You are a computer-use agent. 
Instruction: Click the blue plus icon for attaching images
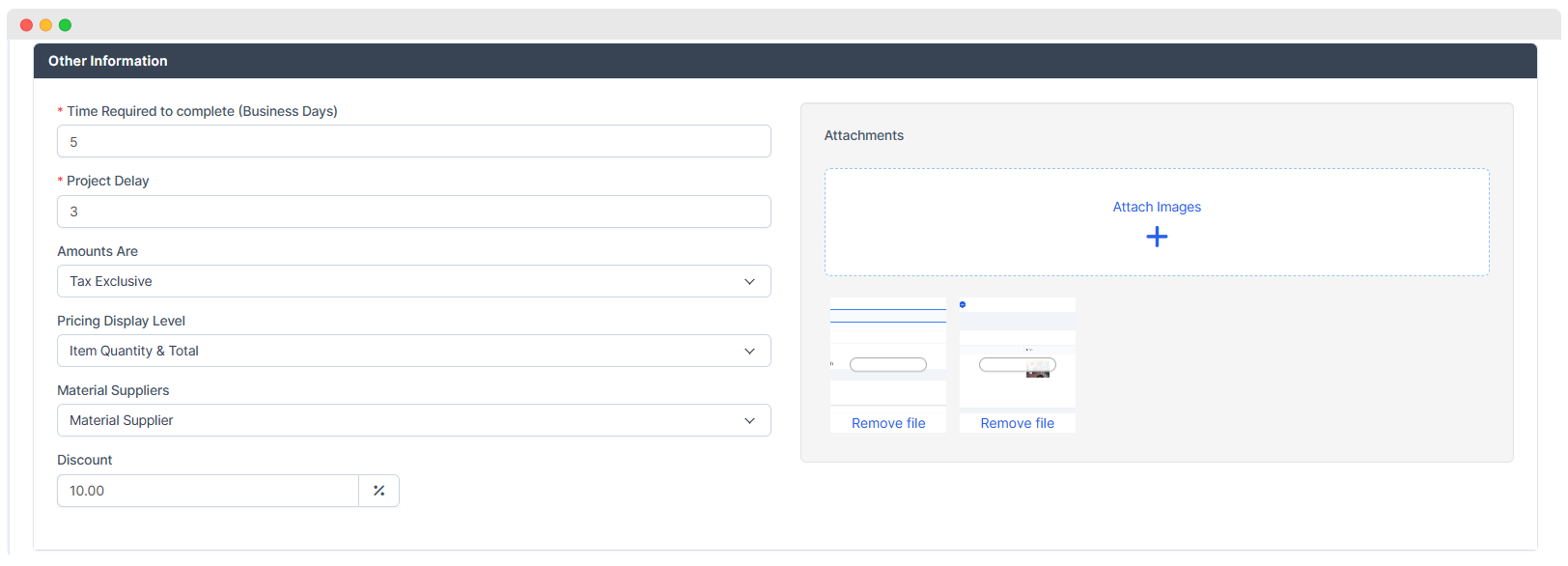coord(1157,237)
